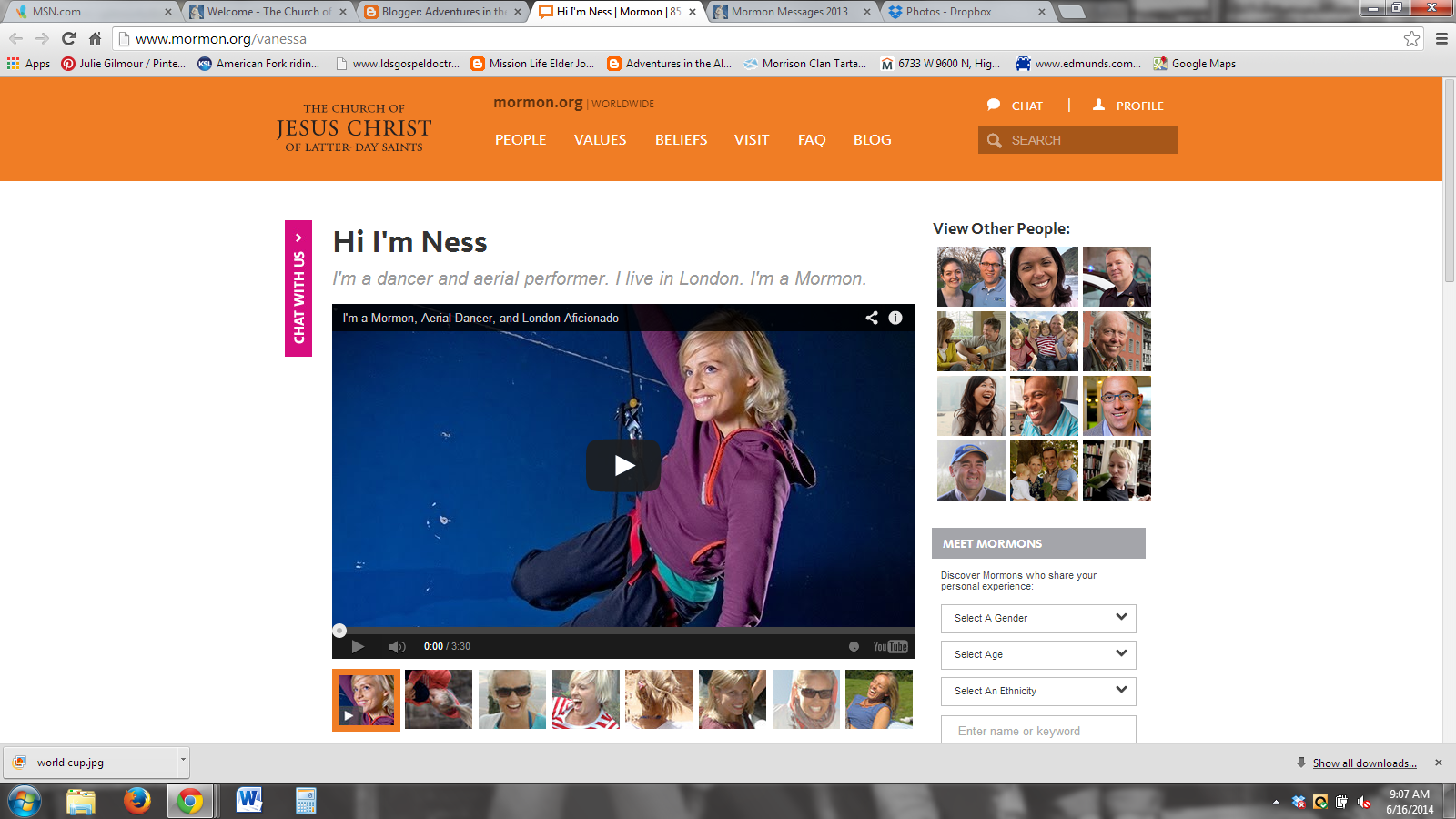The image size is (1456, 819).
Task: Click the Jesus Christ church logo
Action: click(354, 127)
